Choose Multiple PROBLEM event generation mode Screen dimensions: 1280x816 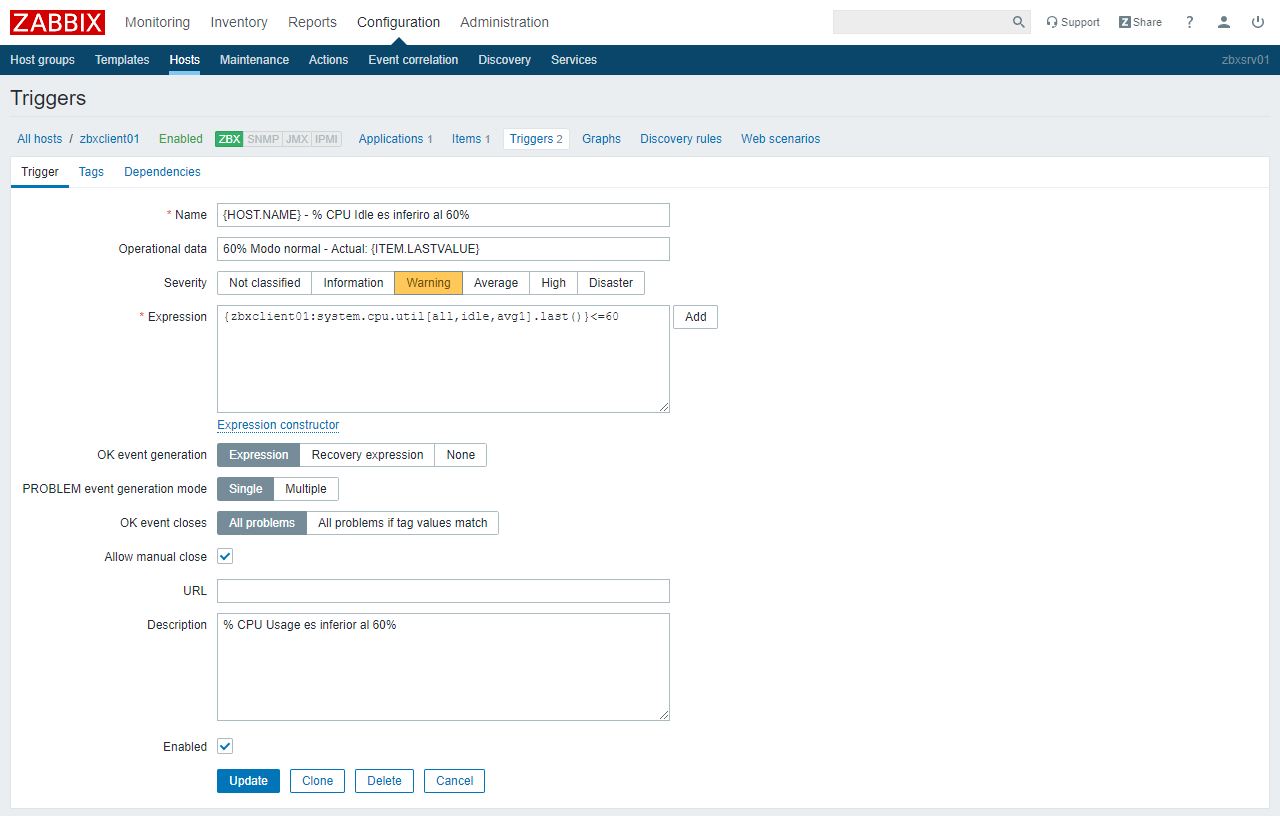click(x=306, y=489)
